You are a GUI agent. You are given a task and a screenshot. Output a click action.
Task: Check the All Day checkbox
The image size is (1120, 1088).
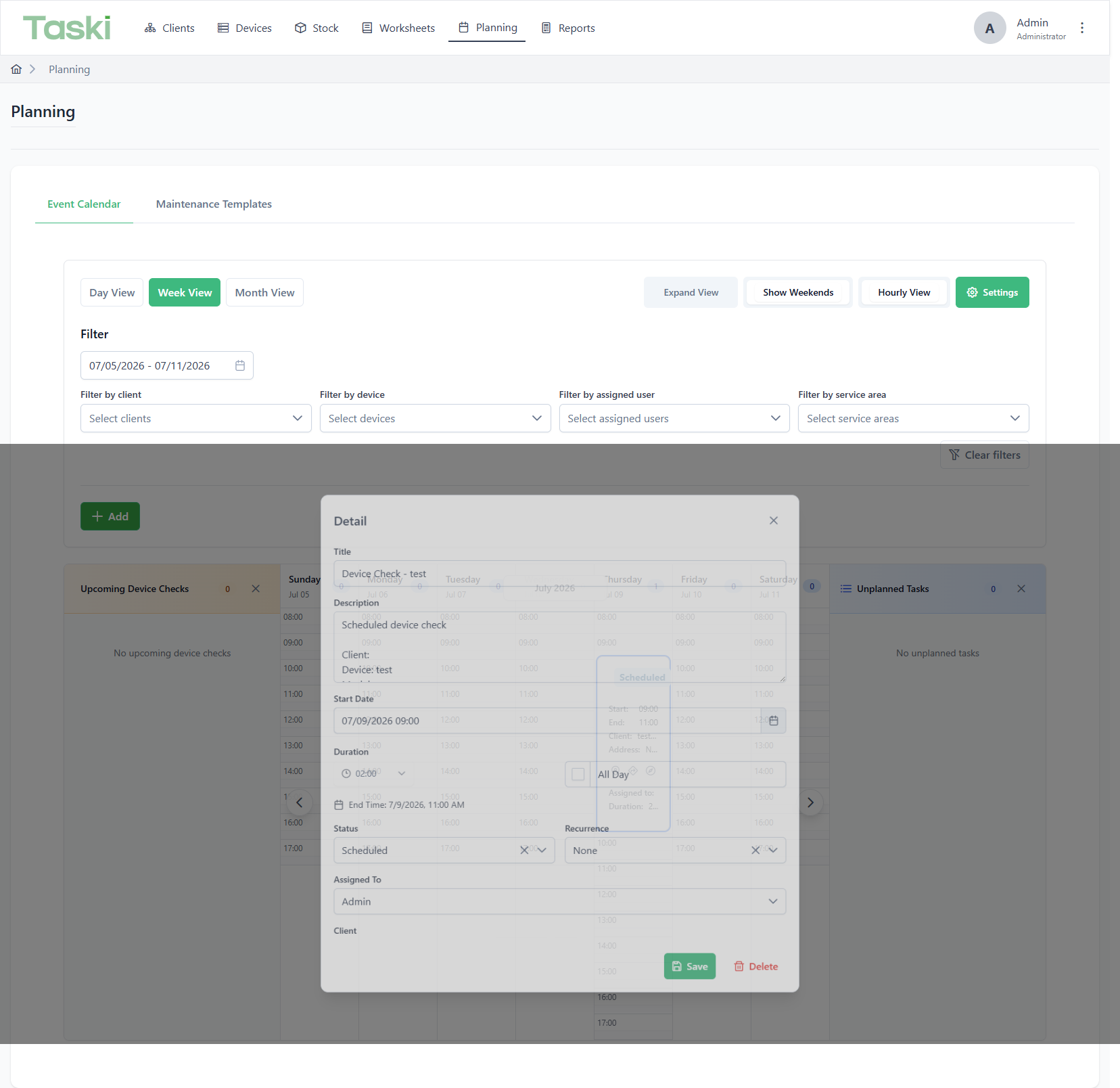[x=578, y=774]
